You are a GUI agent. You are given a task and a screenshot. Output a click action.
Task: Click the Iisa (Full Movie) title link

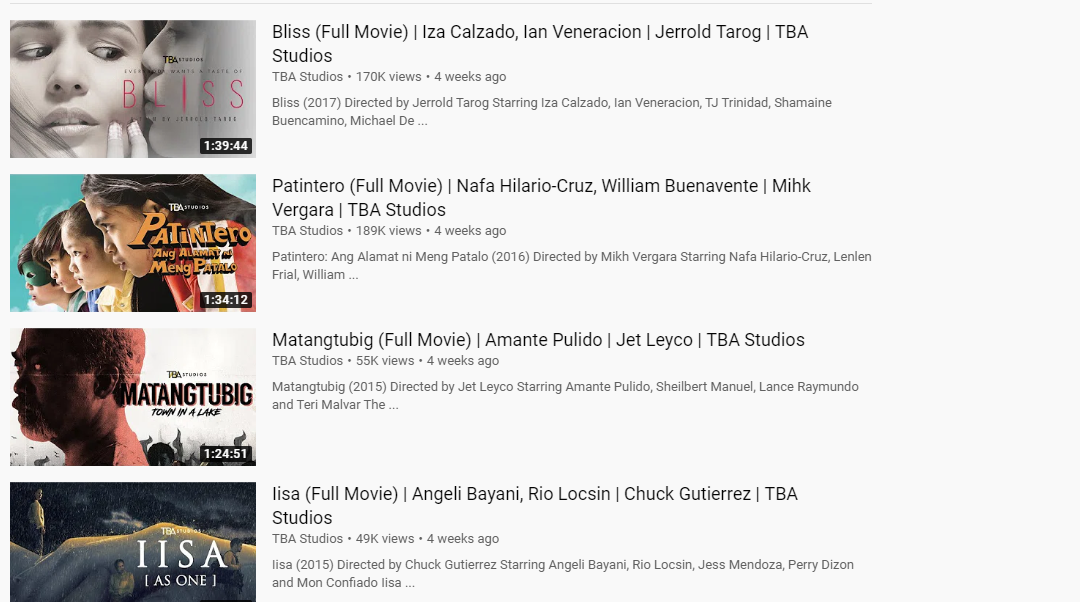tap(534, 506)
